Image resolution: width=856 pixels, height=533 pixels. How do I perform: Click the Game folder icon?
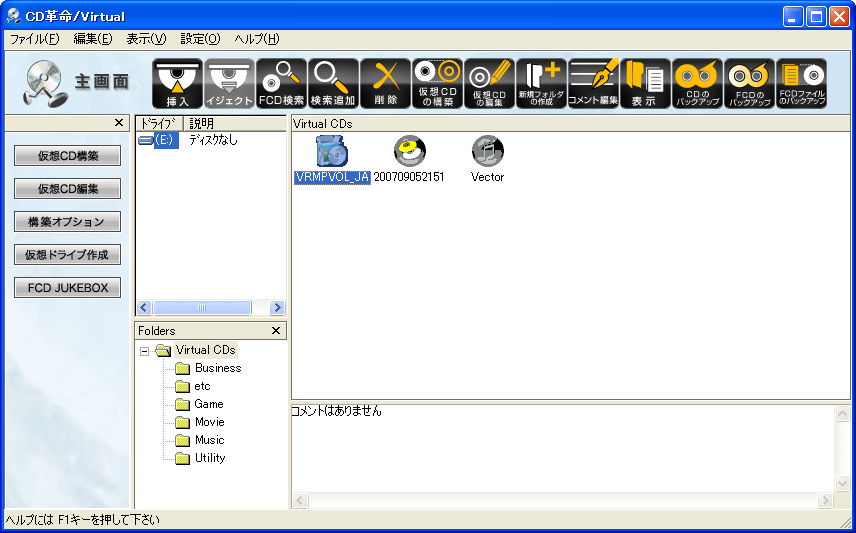point(182,405)
